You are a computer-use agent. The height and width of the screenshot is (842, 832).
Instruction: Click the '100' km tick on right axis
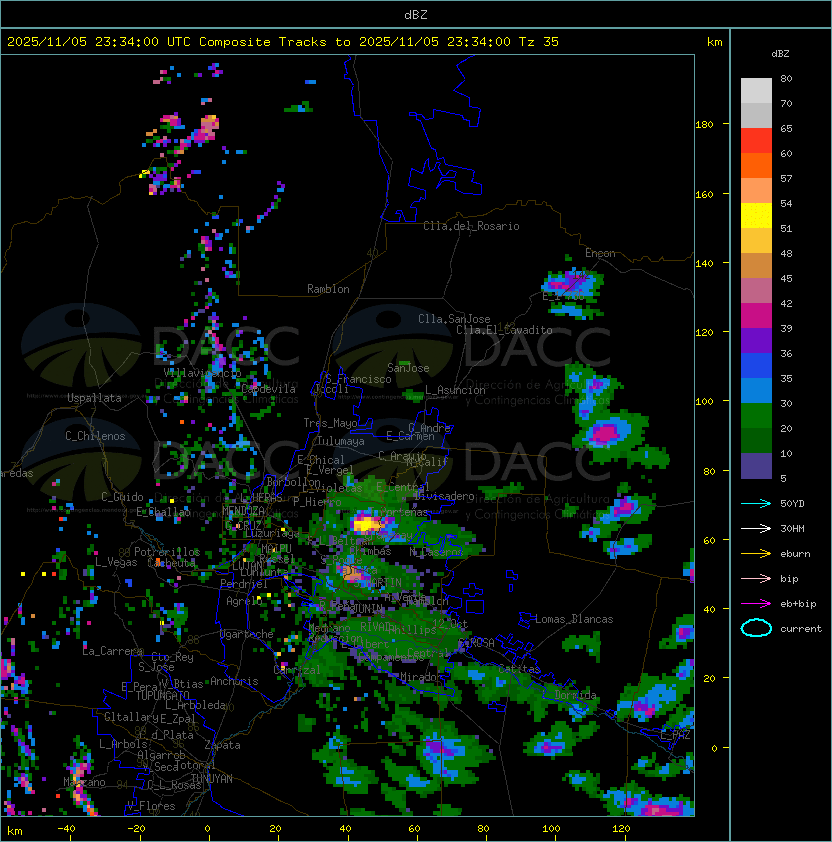click(704, 402)
